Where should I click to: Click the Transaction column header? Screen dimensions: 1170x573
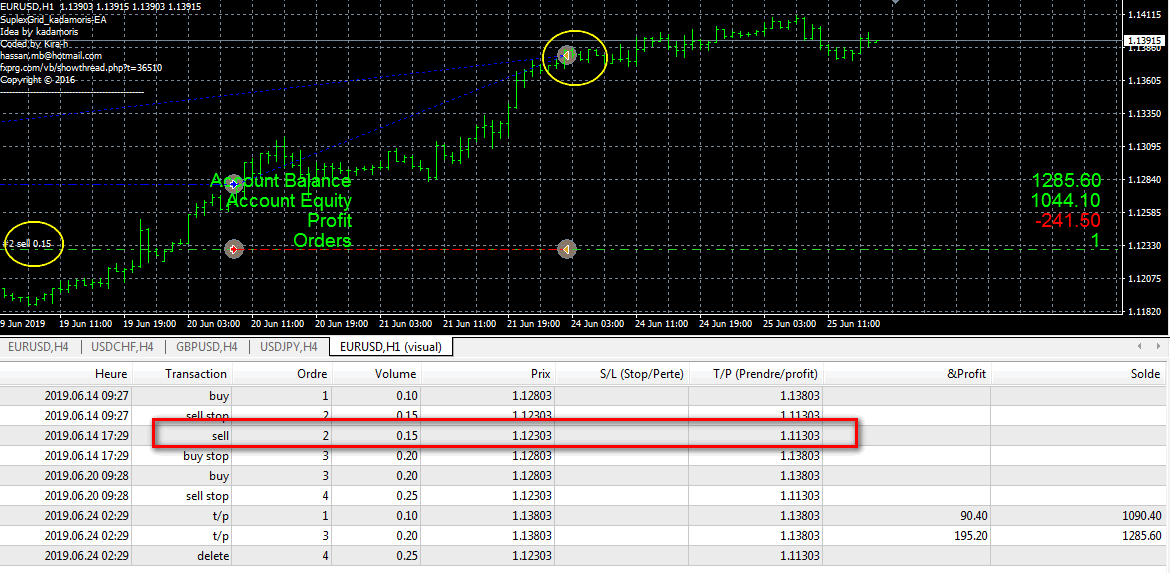(196, 374)
